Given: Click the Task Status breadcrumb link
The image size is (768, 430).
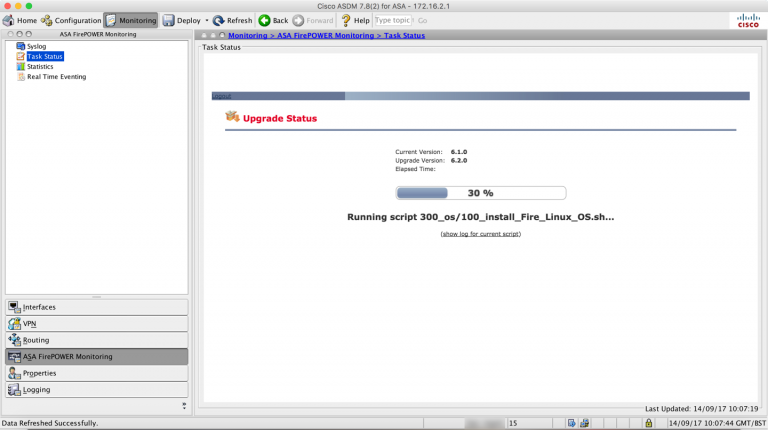Looking at the screenshot, I should point(404,35).
